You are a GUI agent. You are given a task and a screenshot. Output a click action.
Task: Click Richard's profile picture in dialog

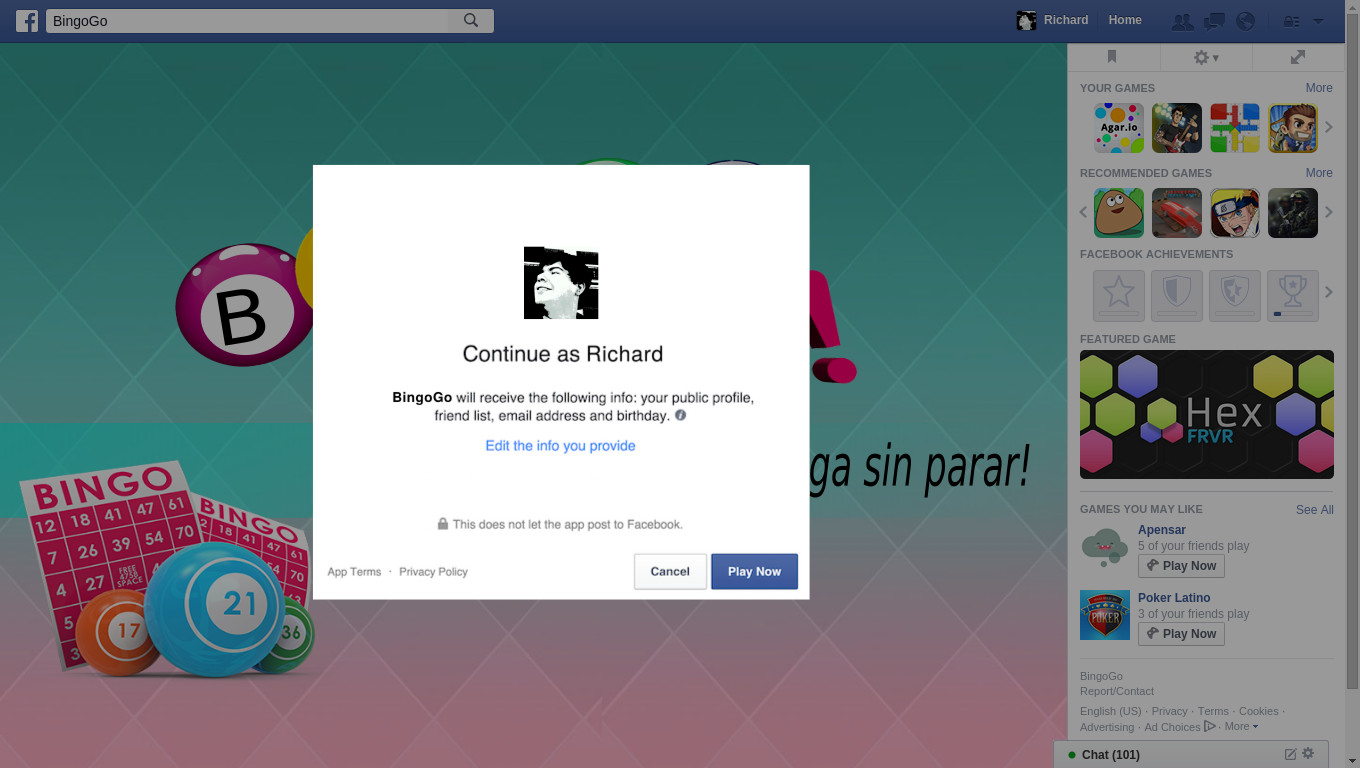[x=561, y=283]
